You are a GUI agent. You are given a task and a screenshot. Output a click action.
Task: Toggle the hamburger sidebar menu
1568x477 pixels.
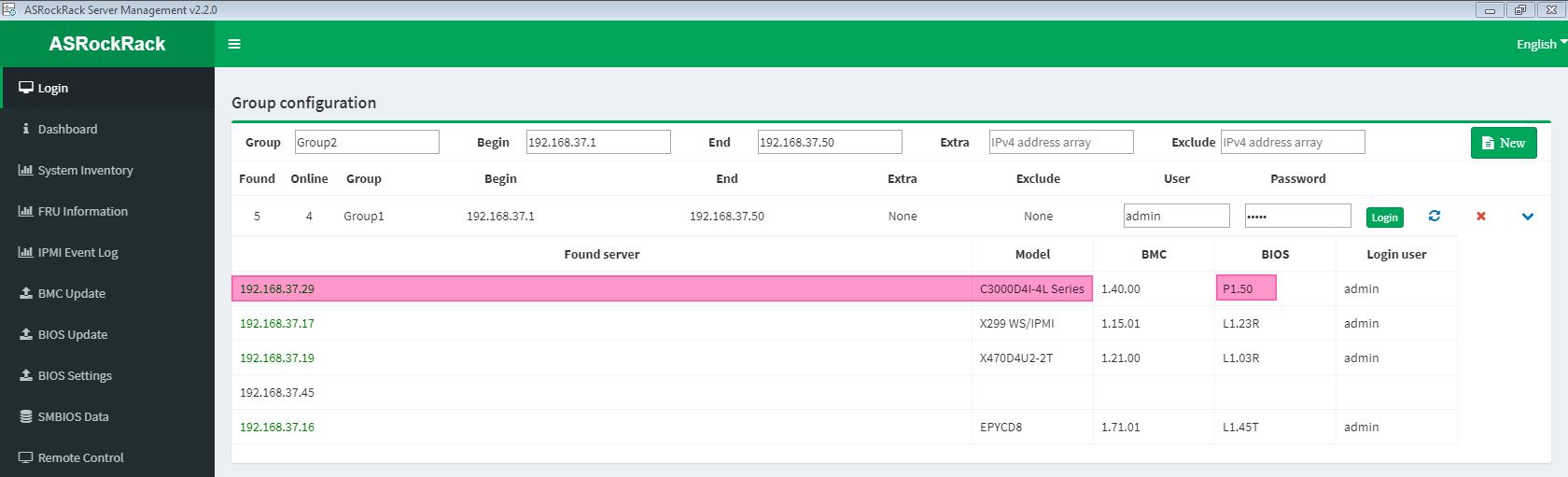[x=234, y=44]
